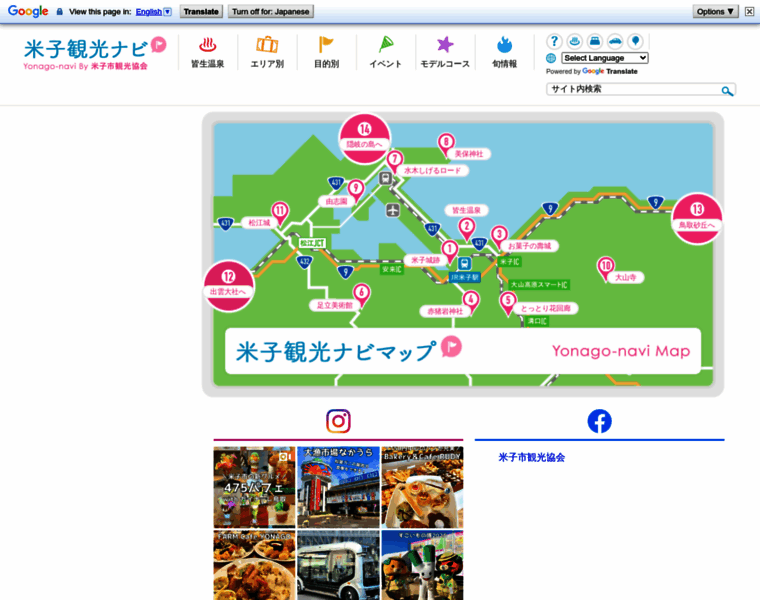
Task: Click the site search input field
Action: point(633,89)
